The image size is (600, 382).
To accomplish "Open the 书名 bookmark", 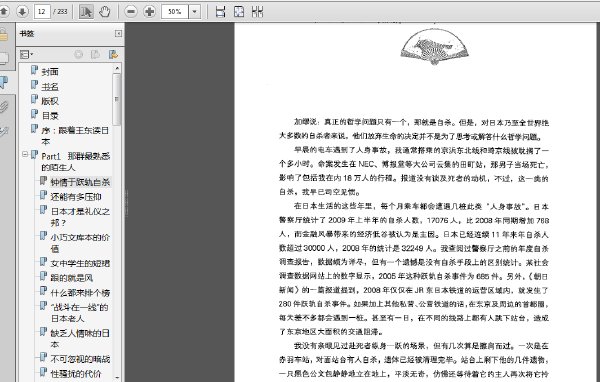I will [x=50, y=87].
